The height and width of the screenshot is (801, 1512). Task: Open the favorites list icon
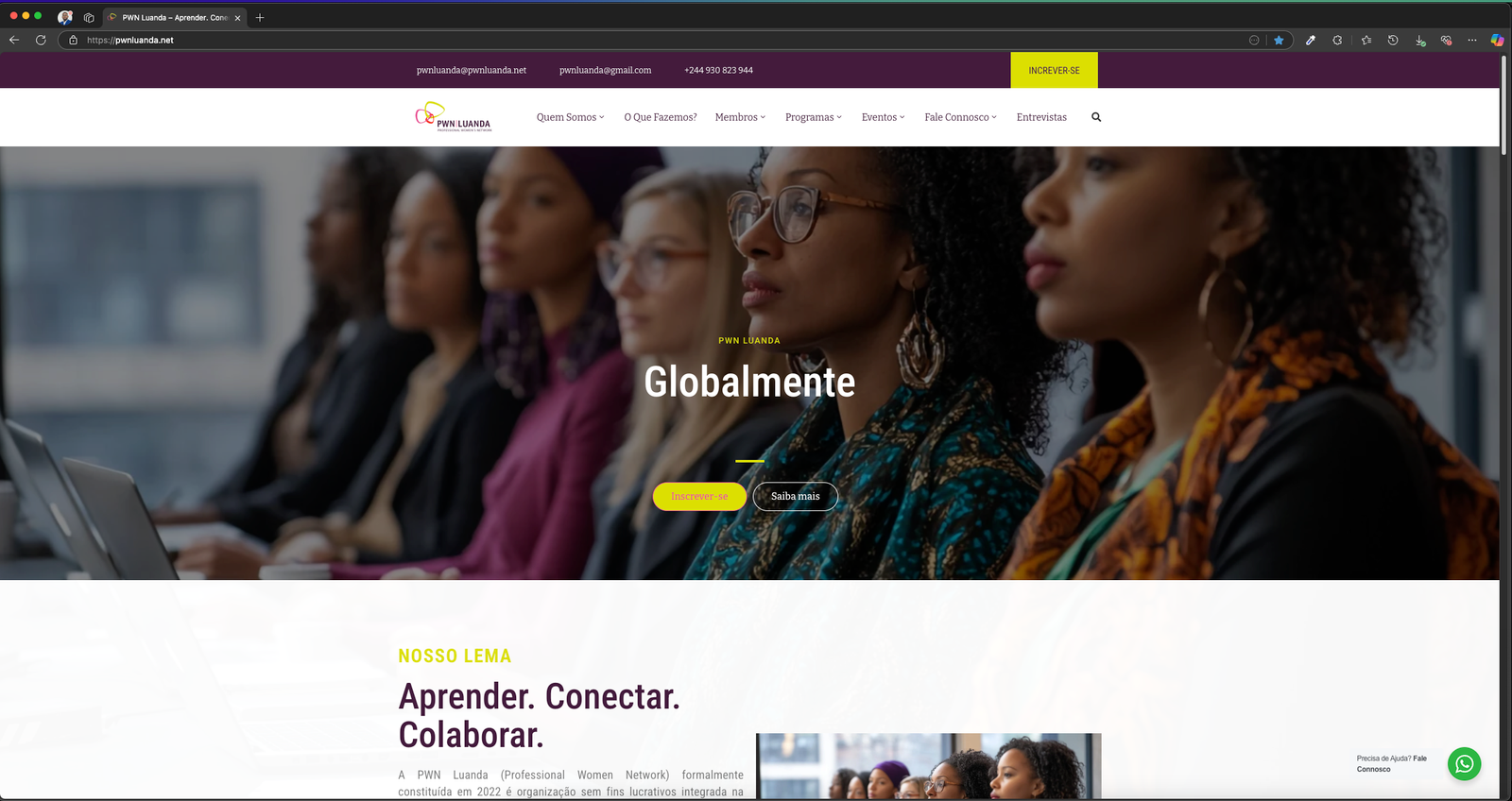[x=1366, y=40]
